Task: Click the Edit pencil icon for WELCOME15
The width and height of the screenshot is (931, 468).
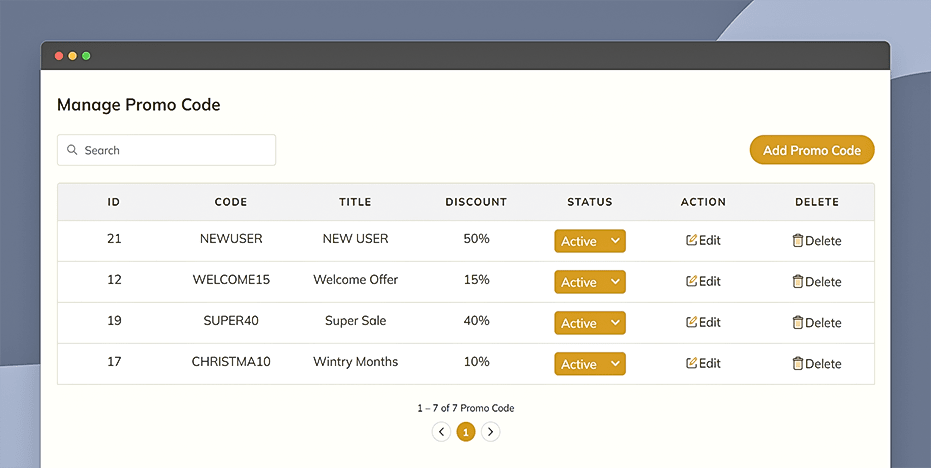Action: coord(691,281)
